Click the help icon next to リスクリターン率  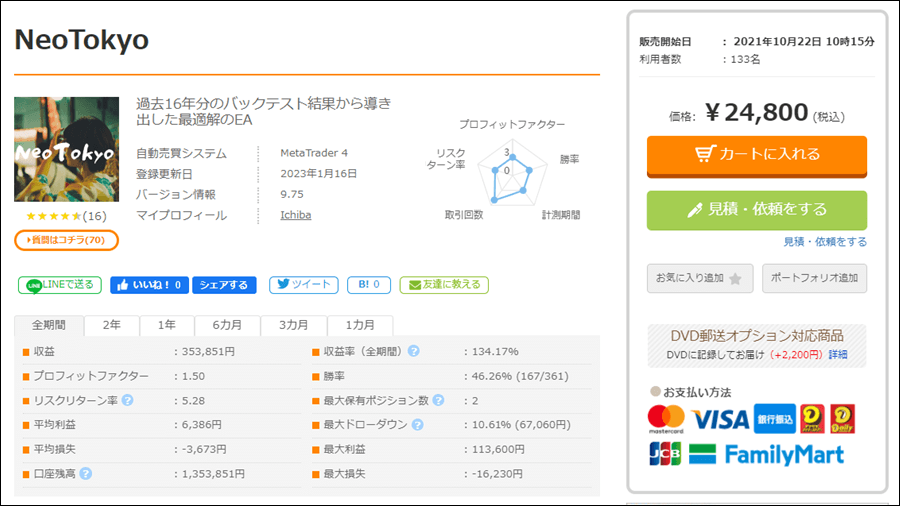(x=128, y=400)
